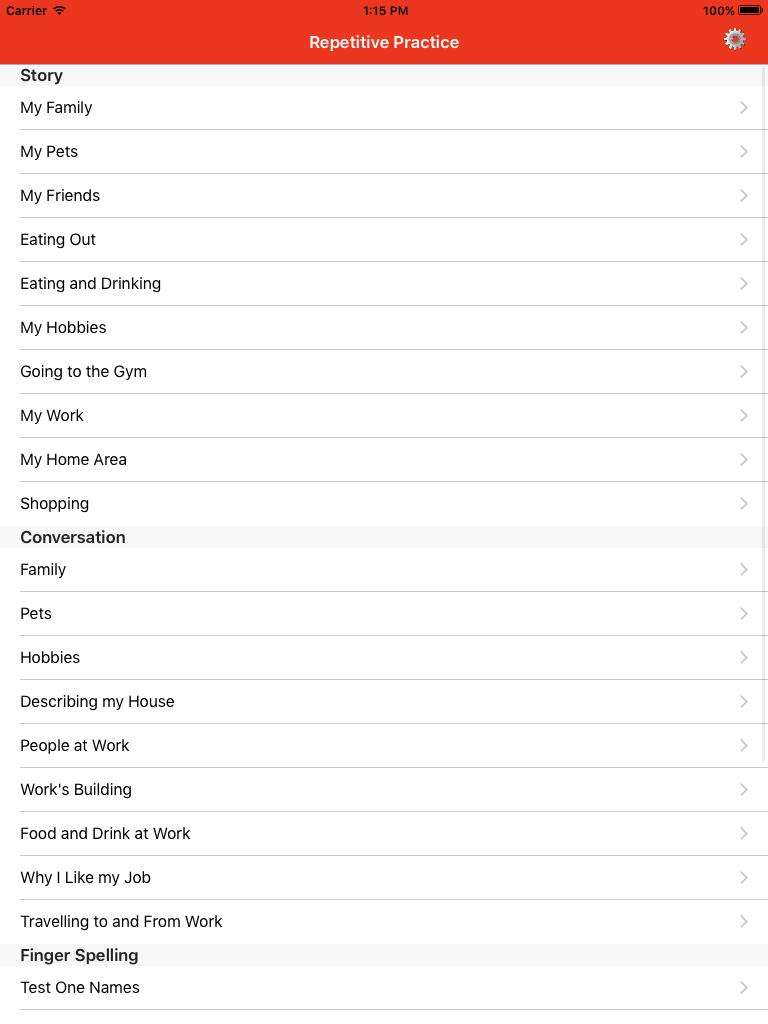Open People at Work conversation
The image size is (768, 1024).
pos(384,745)
